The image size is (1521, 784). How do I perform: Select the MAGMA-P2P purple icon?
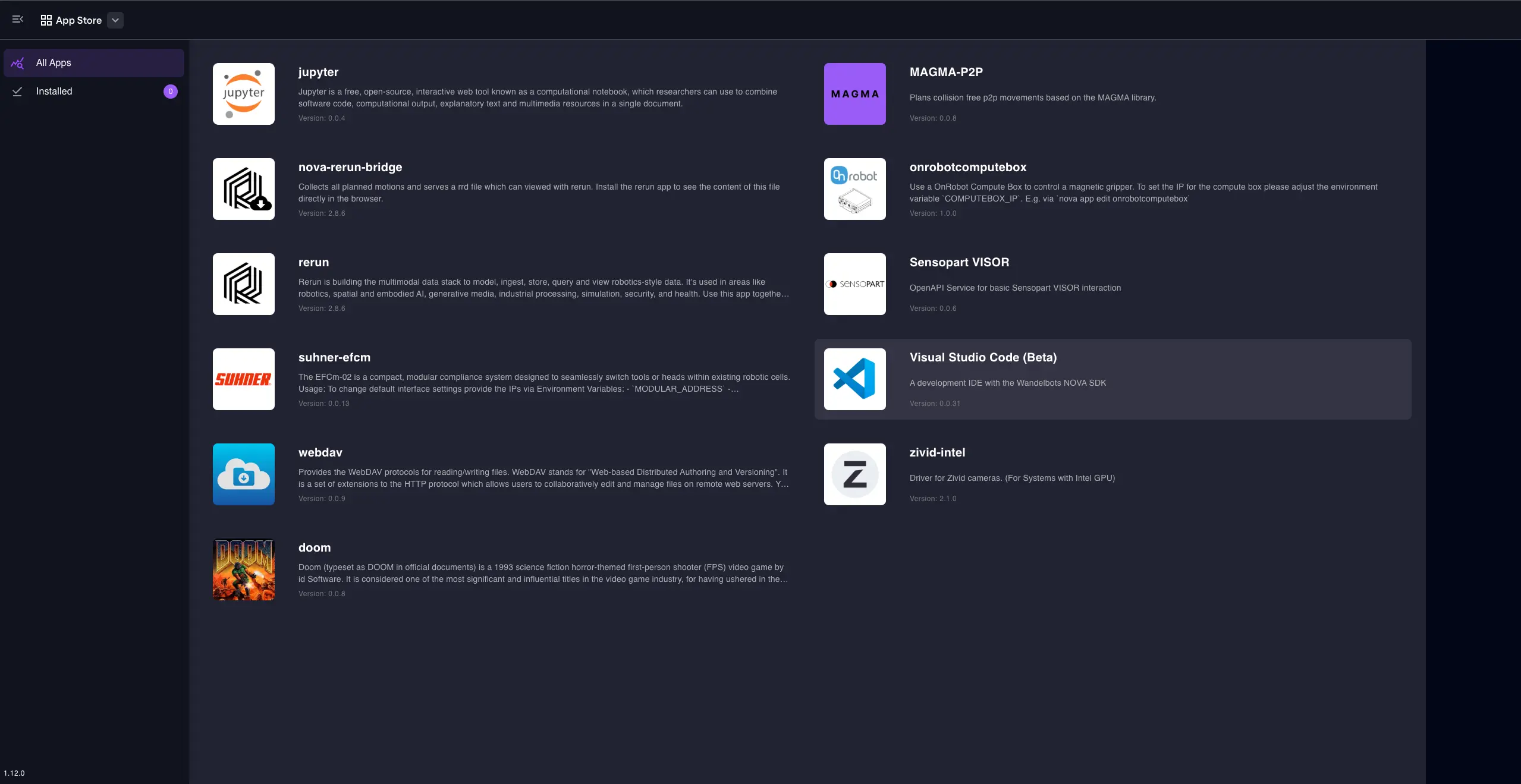pyautogui.click(x=854, y=93)
